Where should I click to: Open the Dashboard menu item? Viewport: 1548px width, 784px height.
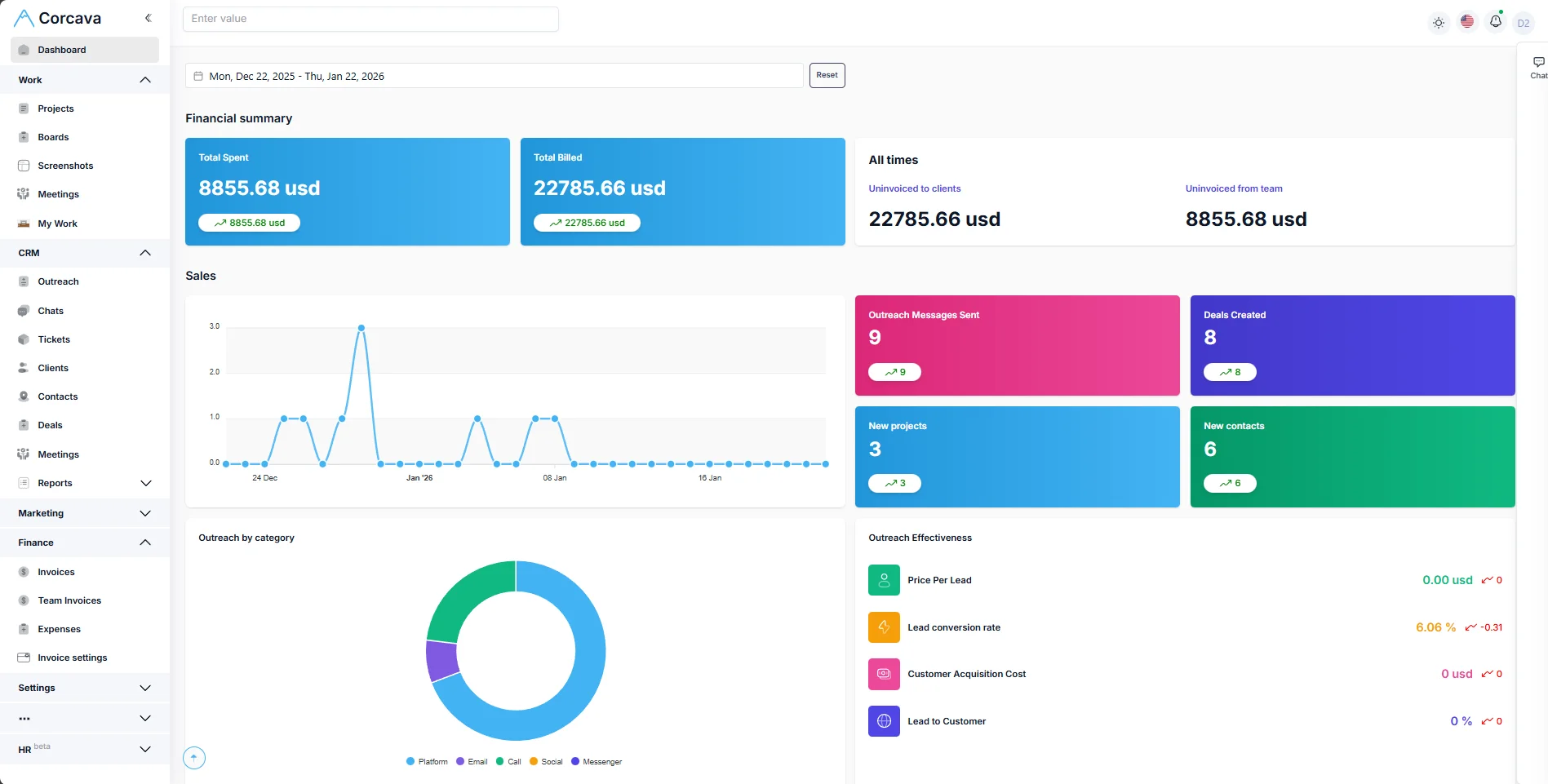60,49
